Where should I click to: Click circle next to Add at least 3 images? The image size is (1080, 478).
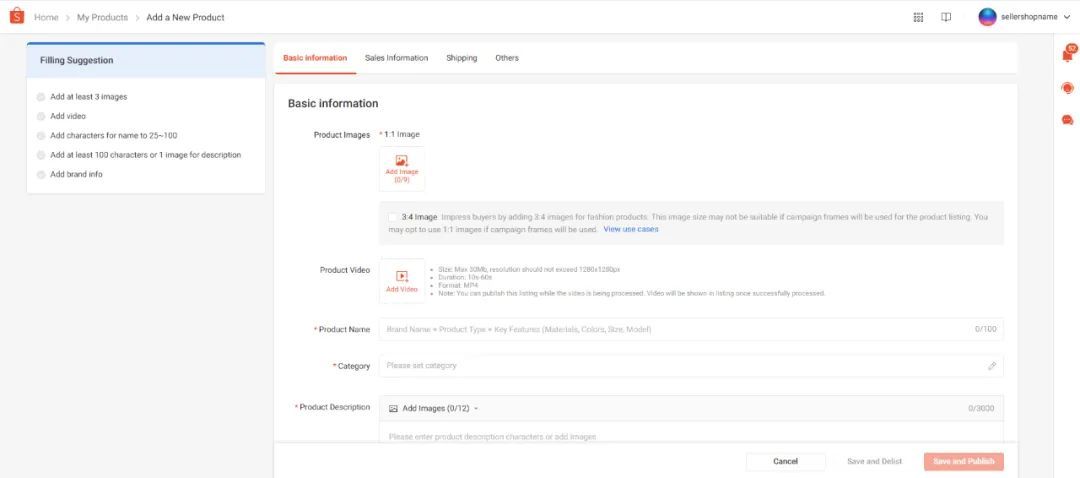[41, 97]
